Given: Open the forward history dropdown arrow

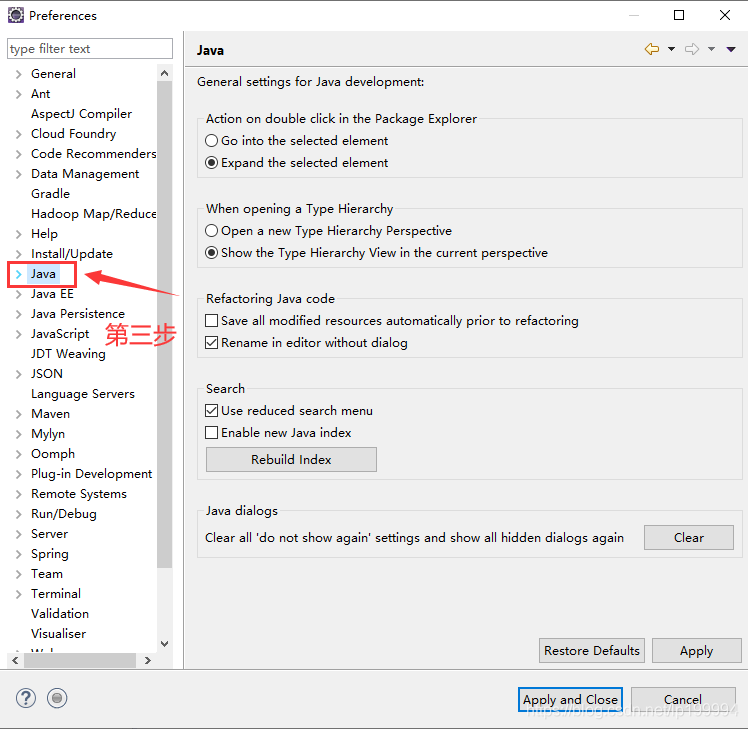Looking at the screenshot, I should click(x=711, y=49).
